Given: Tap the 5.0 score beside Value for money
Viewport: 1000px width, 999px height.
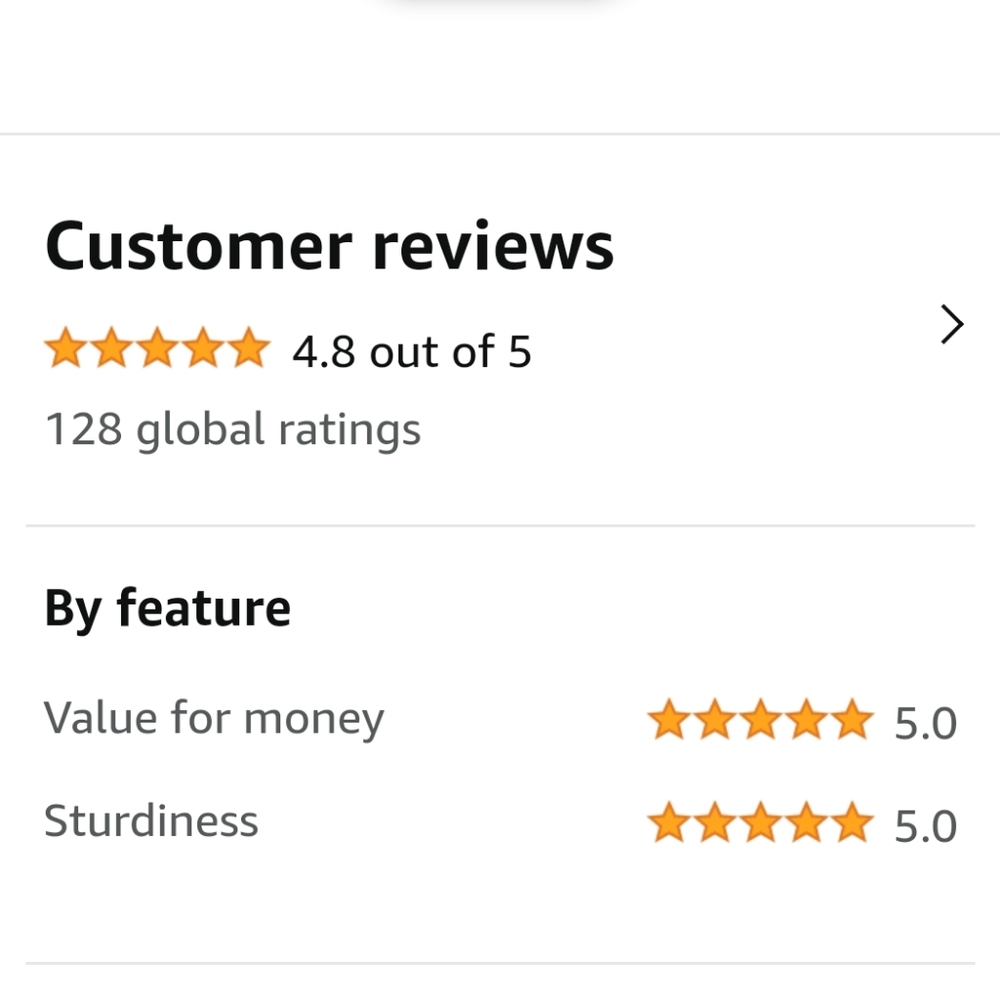Looking at the screenshot, I should click(925, 723).
